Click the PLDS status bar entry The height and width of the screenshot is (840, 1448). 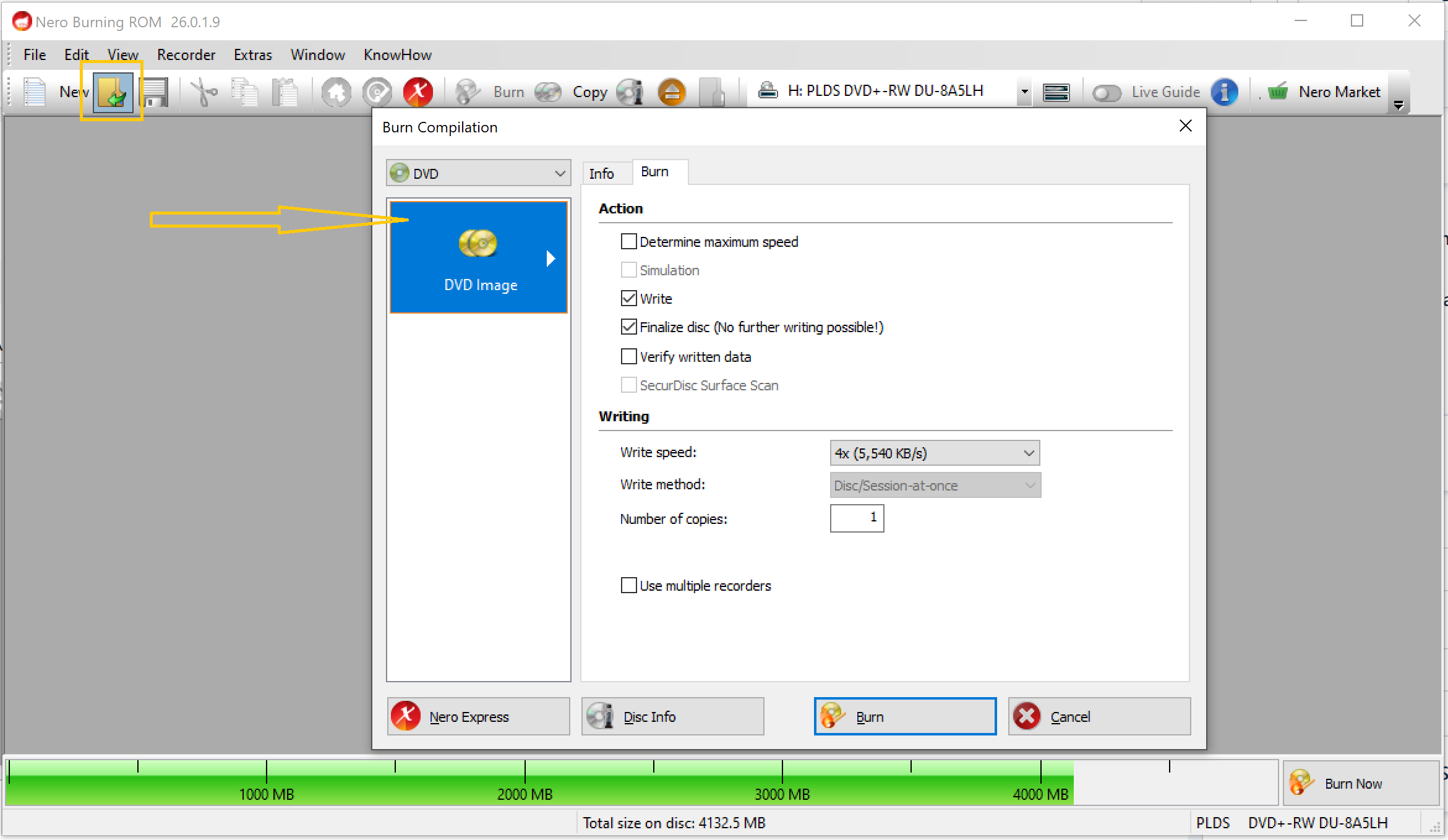1212,823
